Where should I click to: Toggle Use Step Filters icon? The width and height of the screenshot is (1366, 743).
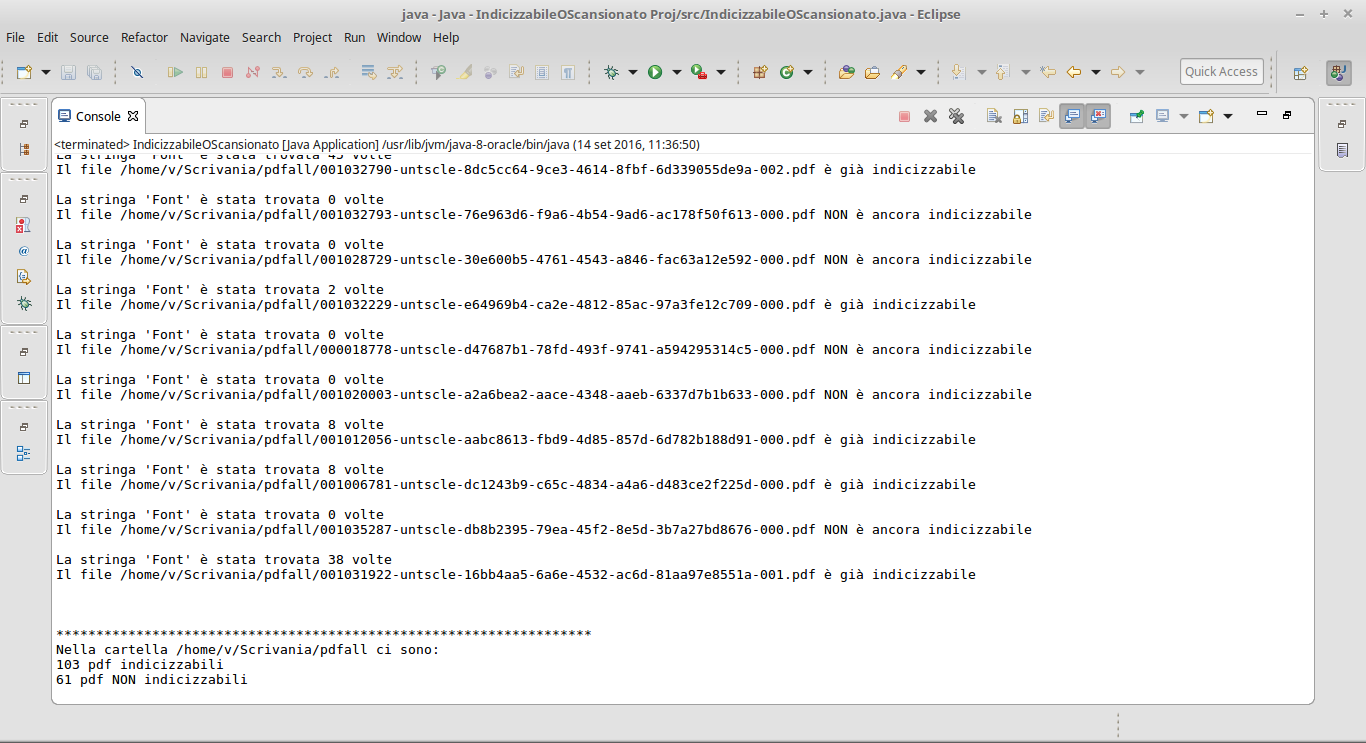click(395, 72)
